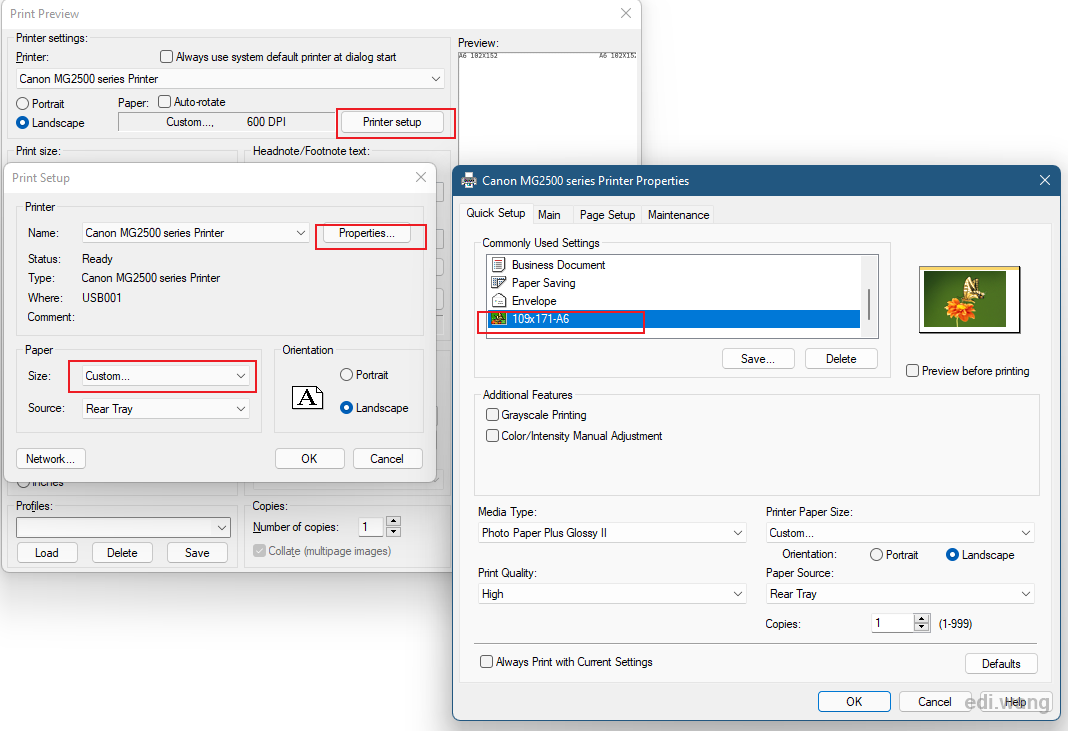Click Delete in Commonly Used Settings
Image resolution: width=1068 pixels, height=731 pixels.
841,359
